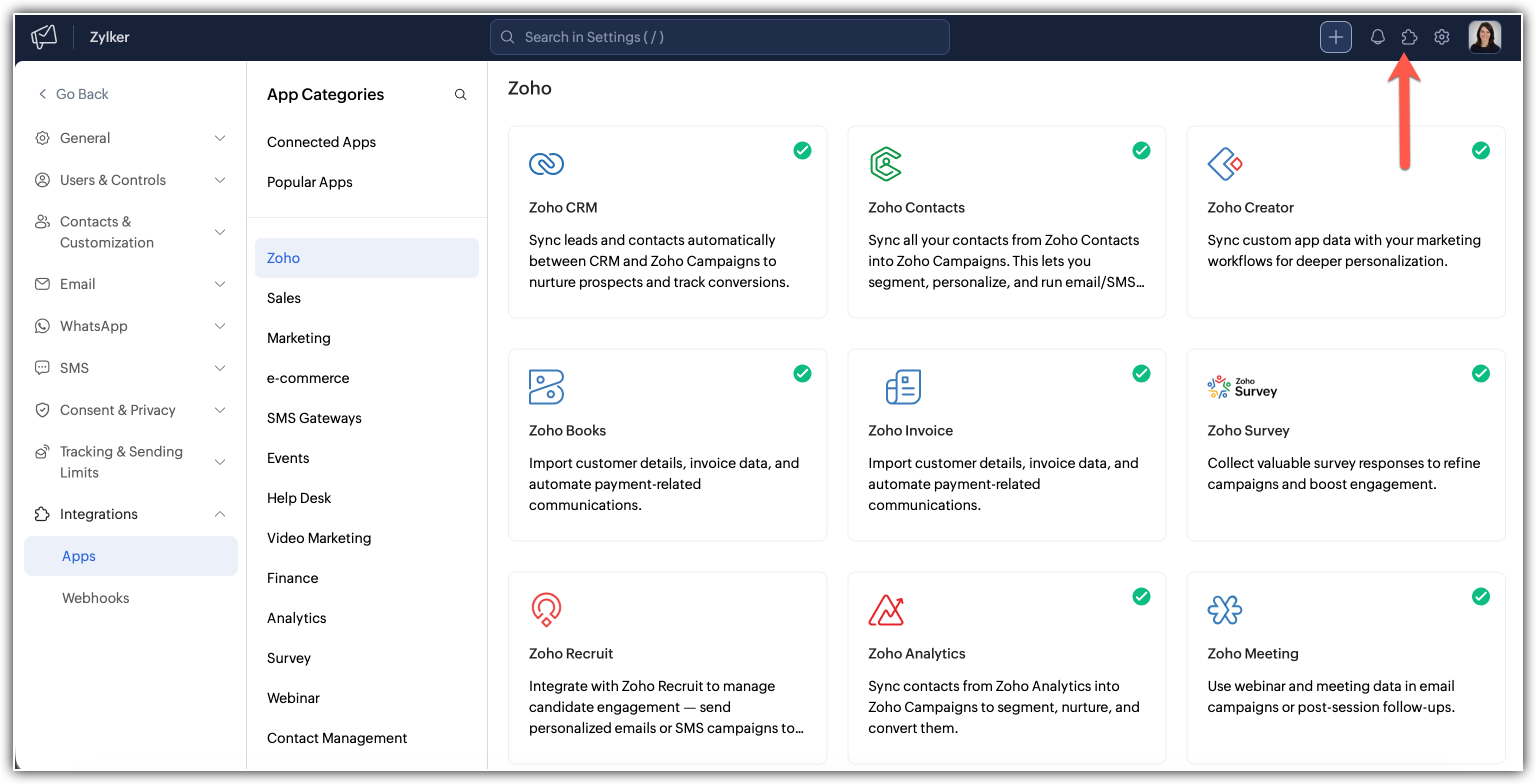Click the connected checkmark on Zoho Meeting card
1536x784 pixels.
(1480, 596)
